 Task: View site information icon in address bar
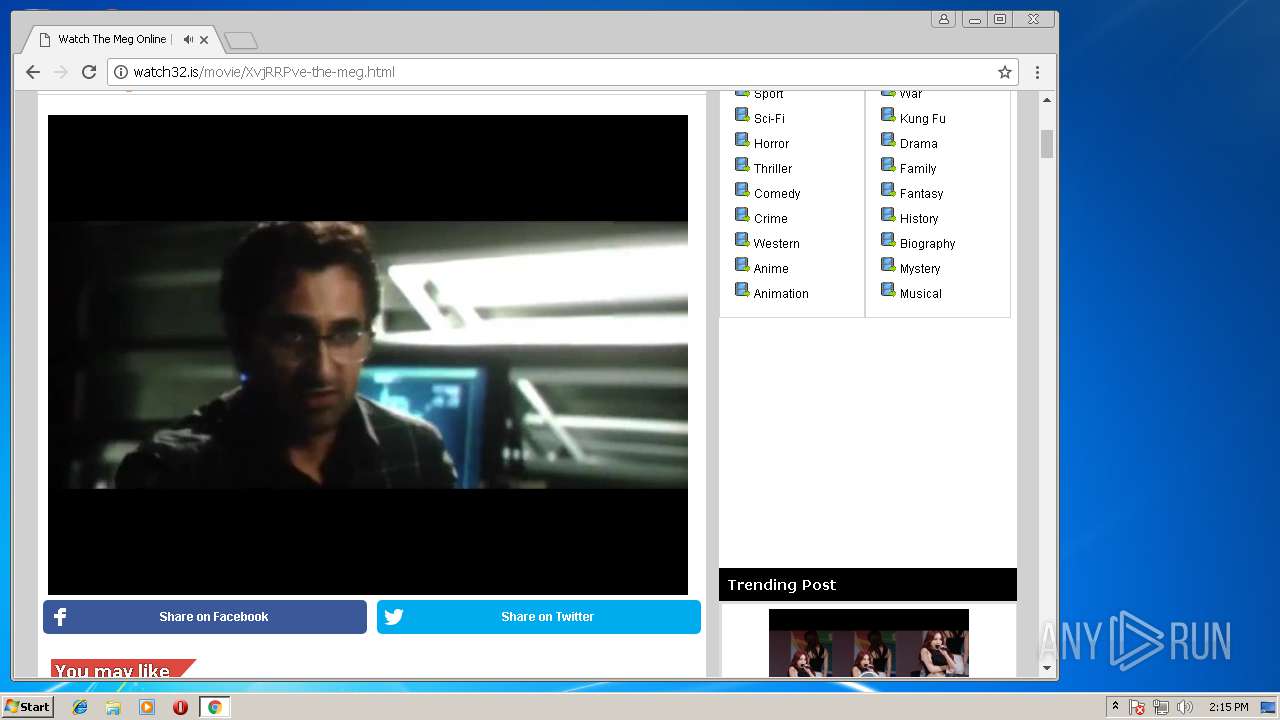tap(121, 72)
